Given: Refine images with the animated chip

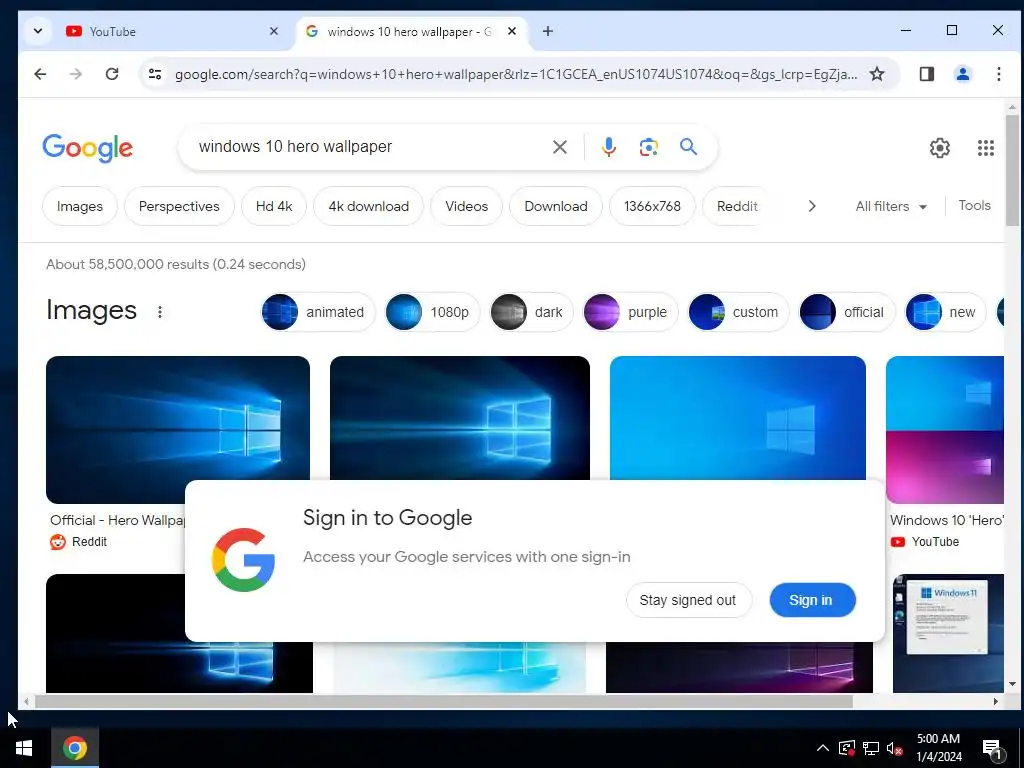Looking at the screenshot, I should (x=317, y=312).
